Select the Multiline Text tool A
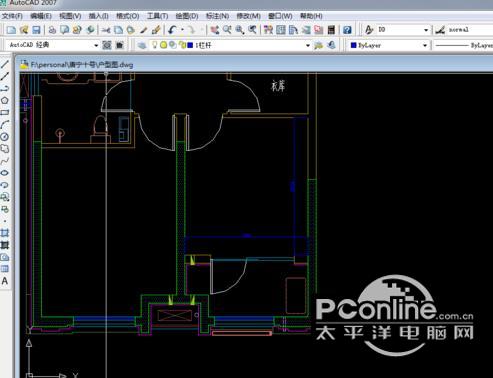Viewport: 493px width, 378px height. click(5, 281)
